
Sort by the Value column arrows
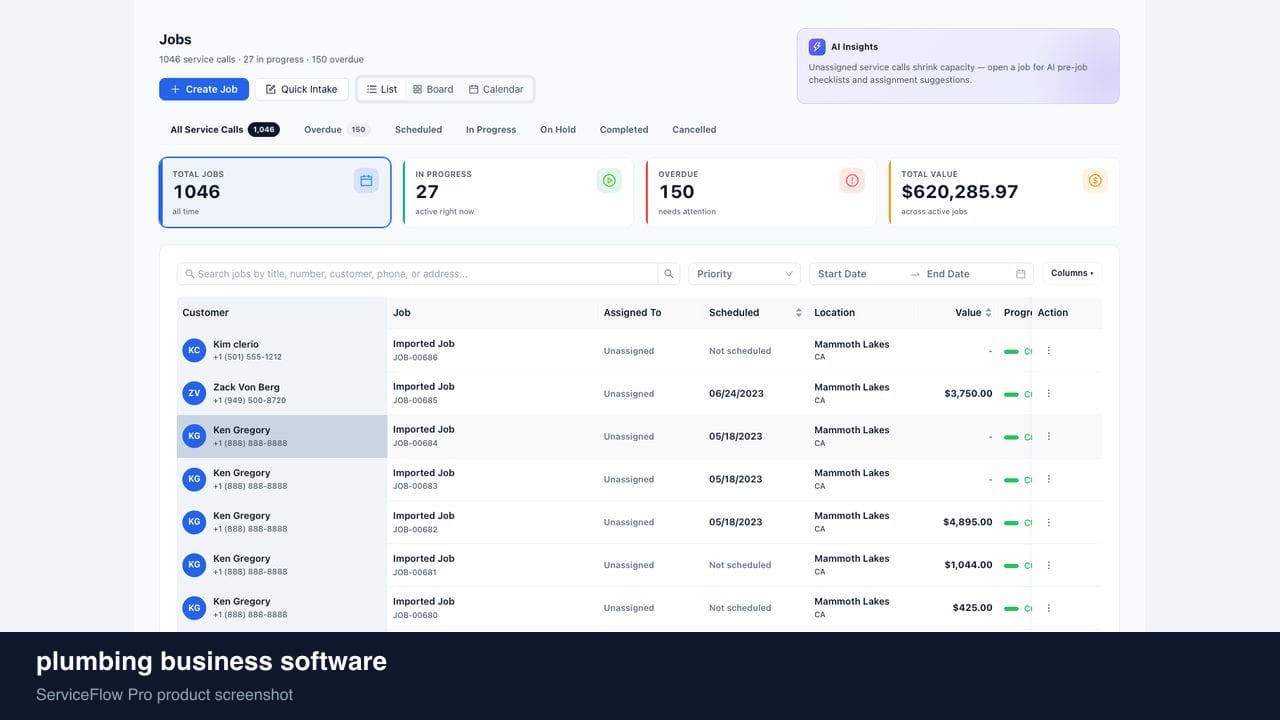click(988, 313)
